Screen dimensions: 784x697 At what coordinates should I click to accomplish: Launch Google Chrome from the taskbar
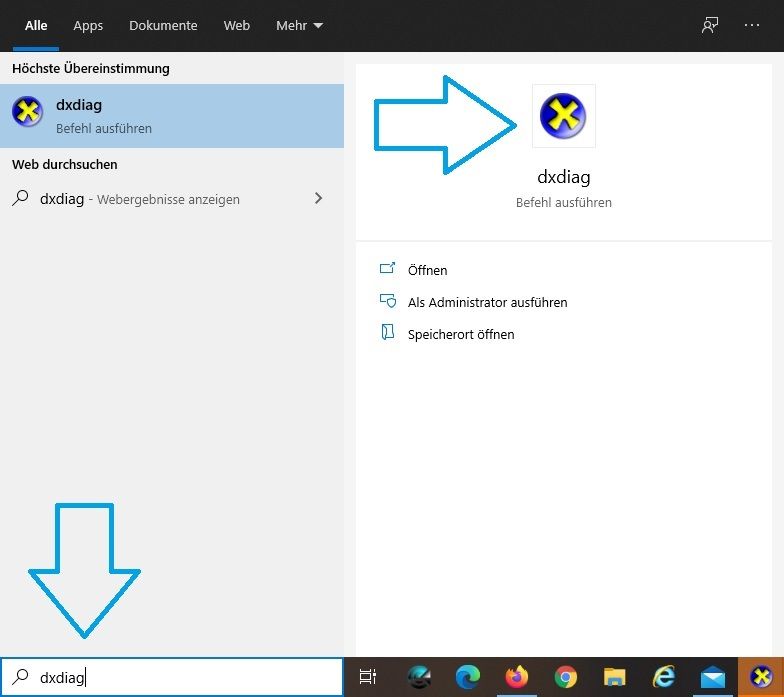(565, 677)
